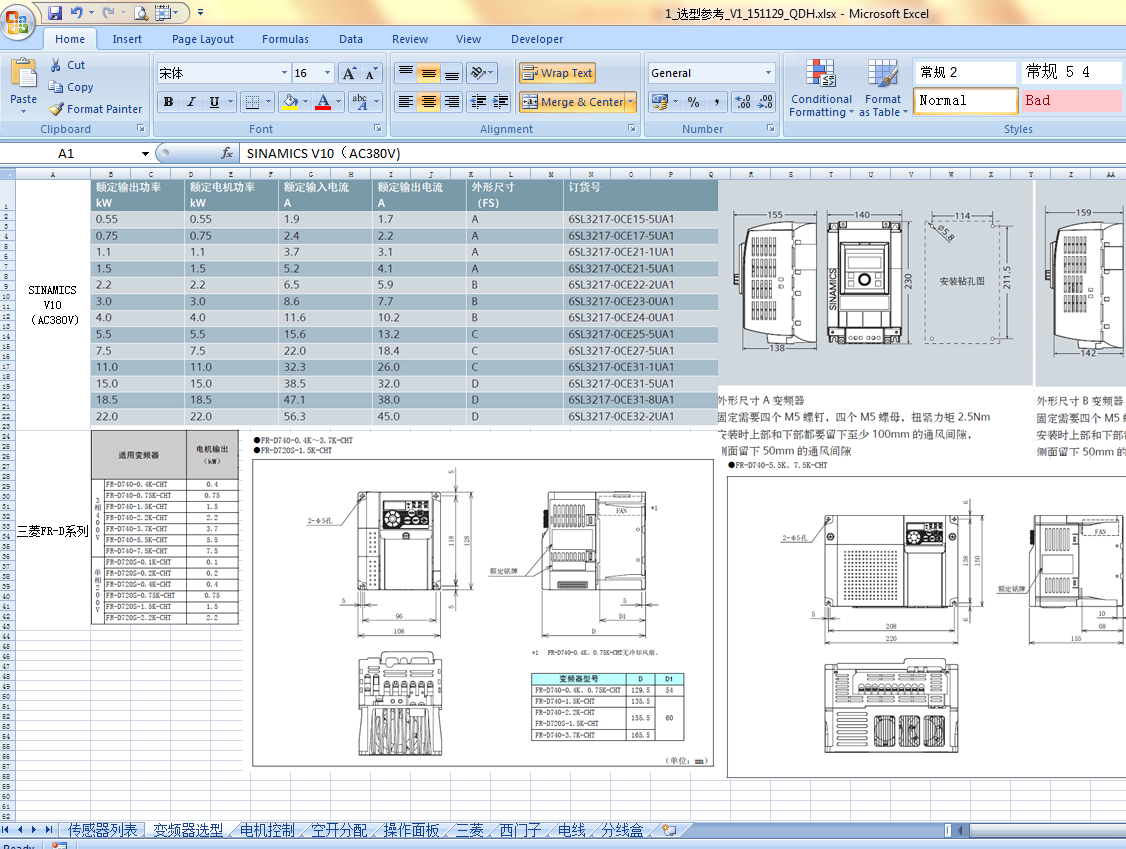Open the Number dialog launcher
1126x849 pixels.
pyautogui.click(x=771, y=129)
